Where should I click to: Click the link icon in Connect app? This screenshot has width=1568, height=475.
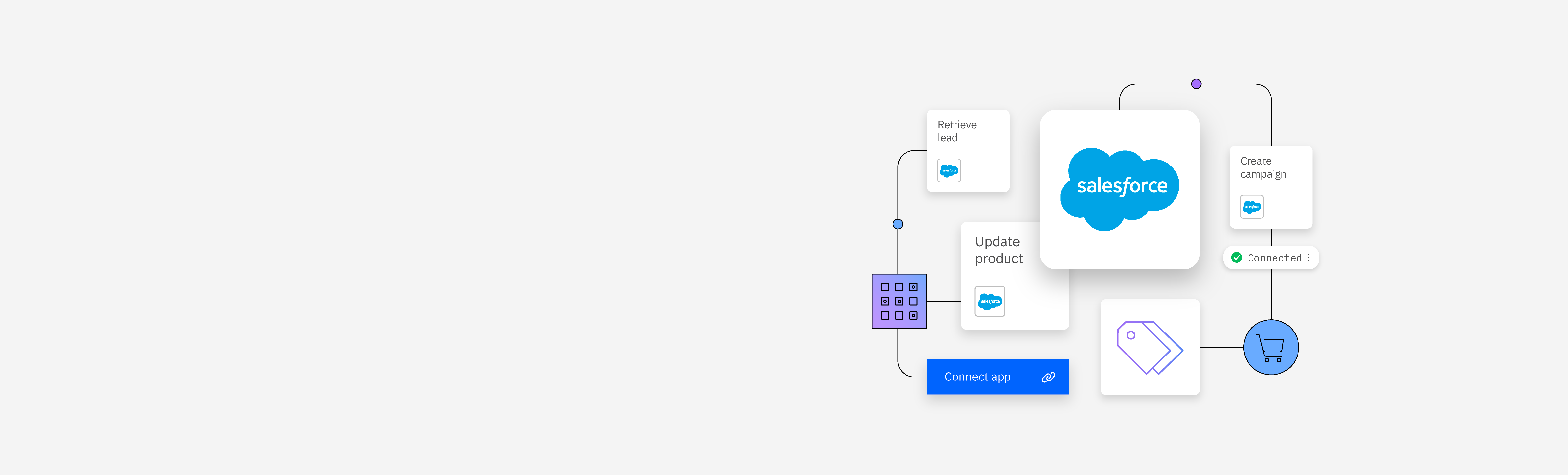point(1048,377)
